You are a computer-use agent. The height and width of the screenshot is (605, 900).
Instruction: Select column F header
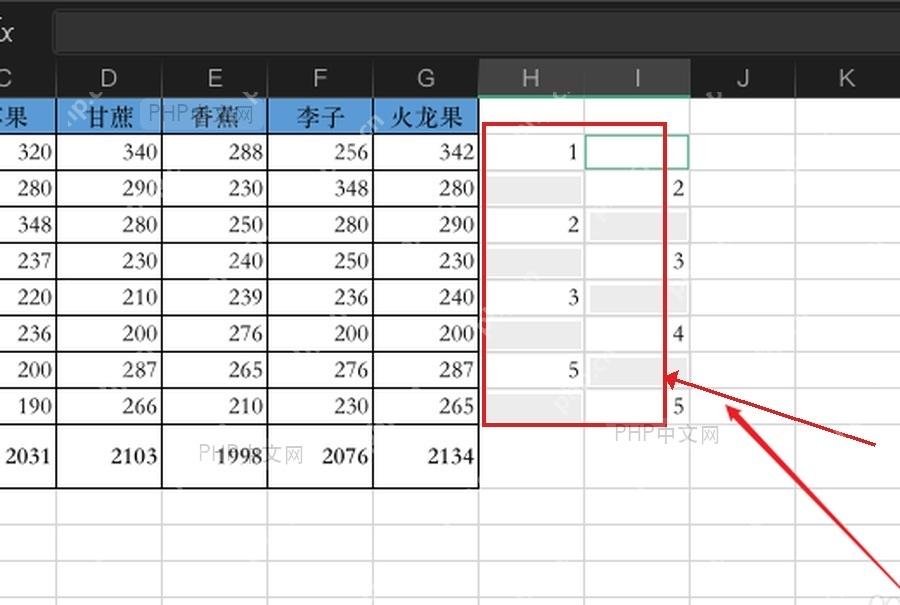(320, 78)
